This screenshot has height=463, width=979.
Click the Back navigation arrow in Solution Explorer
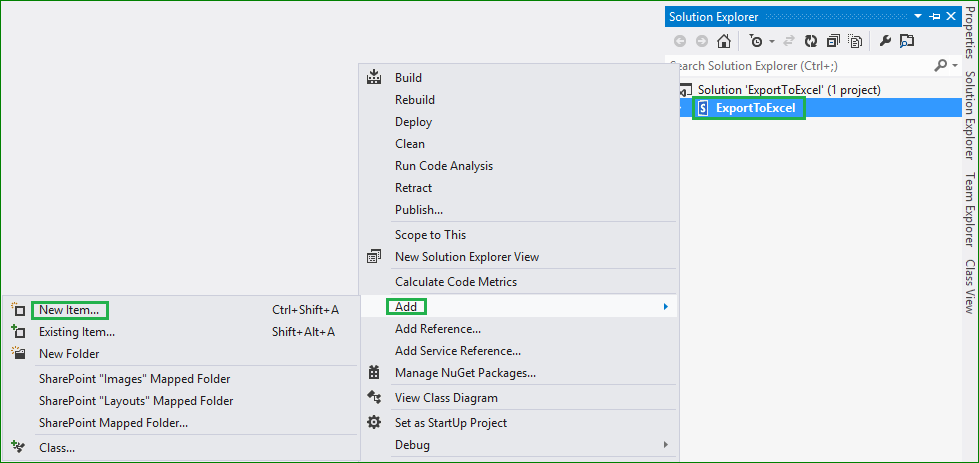click(x=680, y=41)
